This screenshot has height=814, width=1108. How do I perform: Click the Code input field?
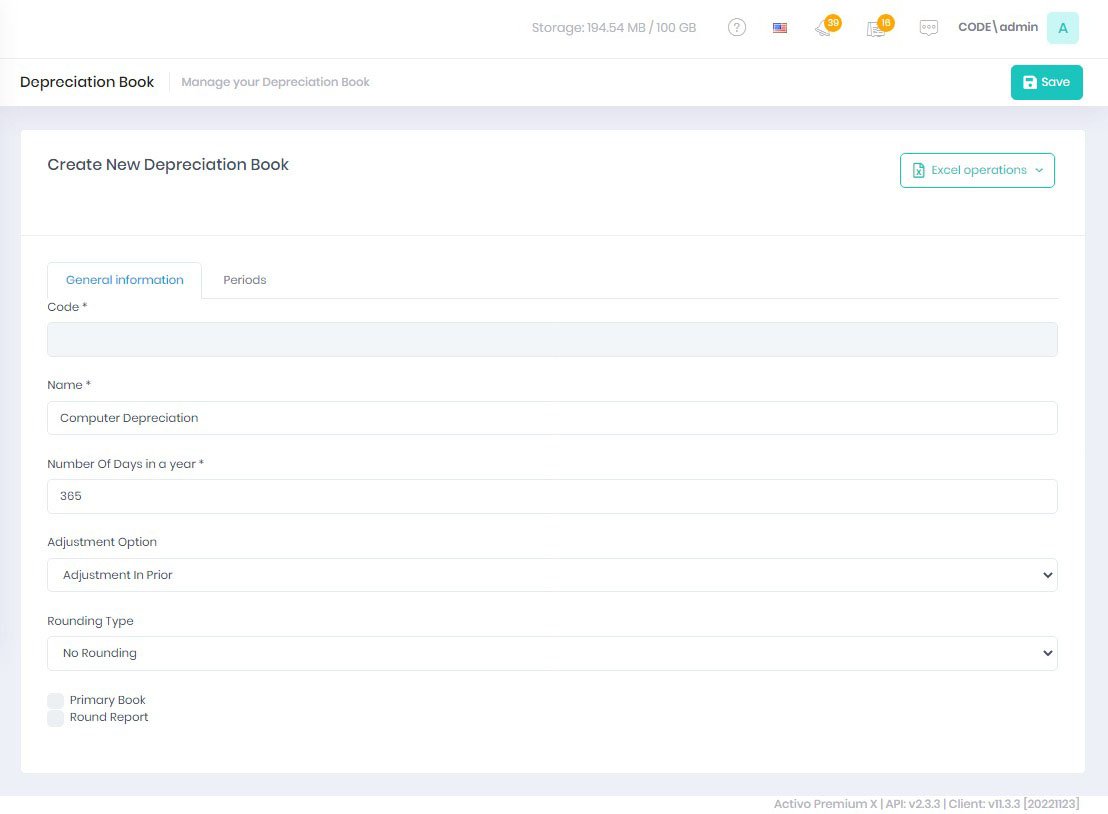pos(552,340)
